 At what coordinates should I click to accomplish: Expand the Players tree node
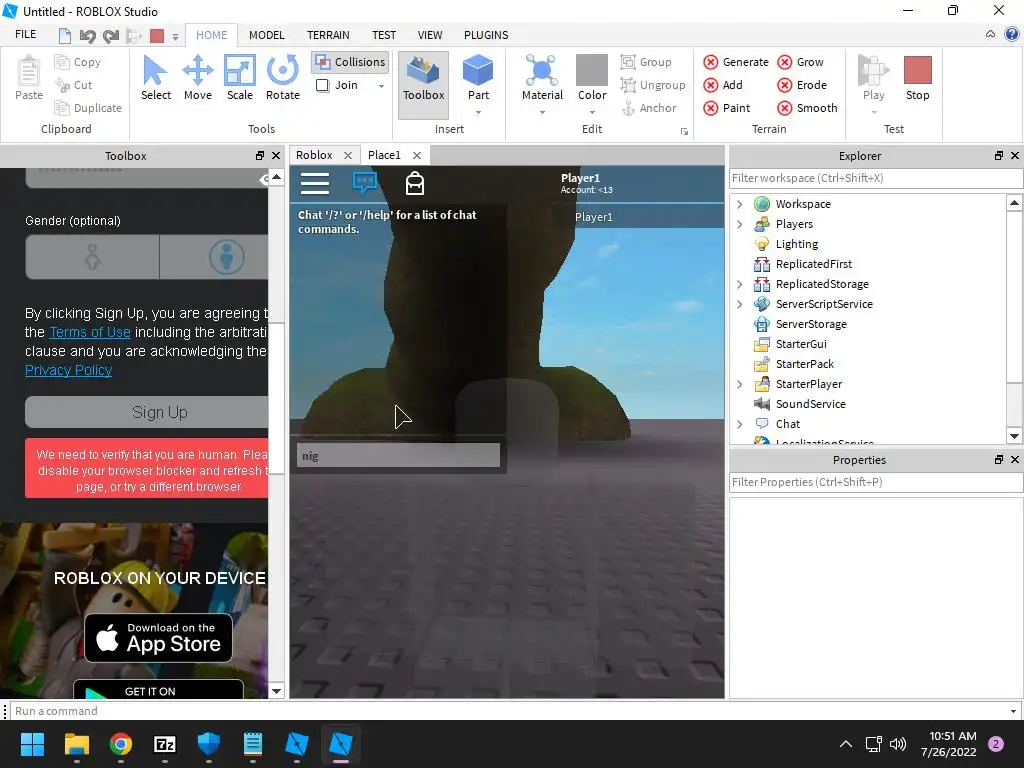coord(739,224)
